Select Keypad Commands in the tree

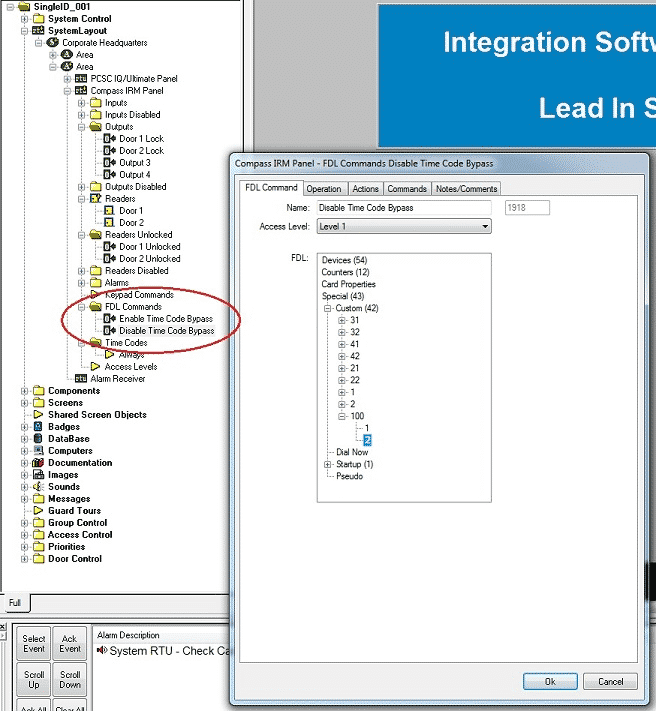coord(139,295)
